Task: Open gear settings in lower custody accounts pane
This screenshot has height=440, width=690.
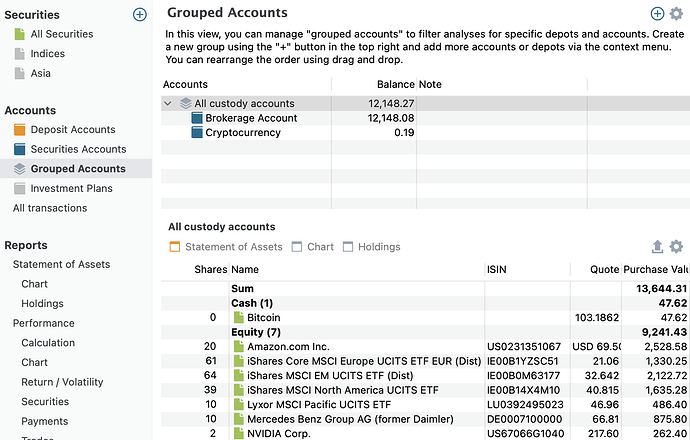Action: tap(676, 246)
